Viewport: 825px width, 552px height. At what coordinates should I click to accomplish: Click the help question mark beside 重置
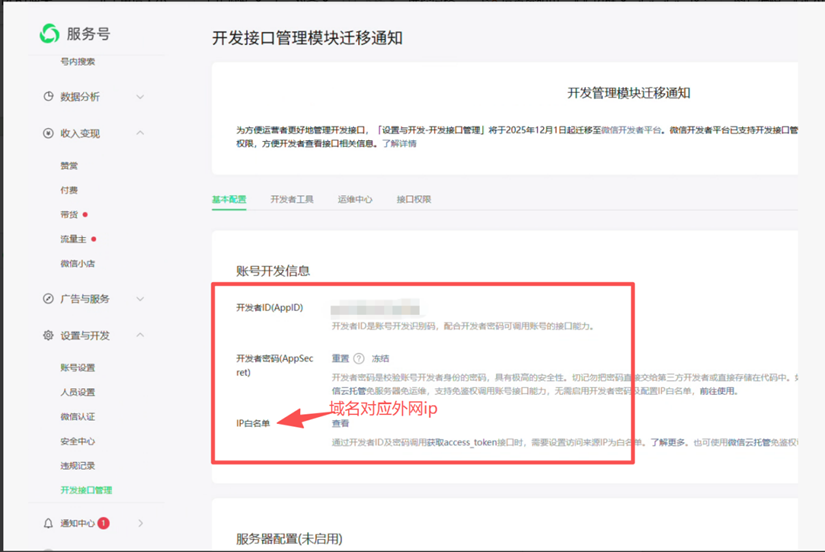359,358
